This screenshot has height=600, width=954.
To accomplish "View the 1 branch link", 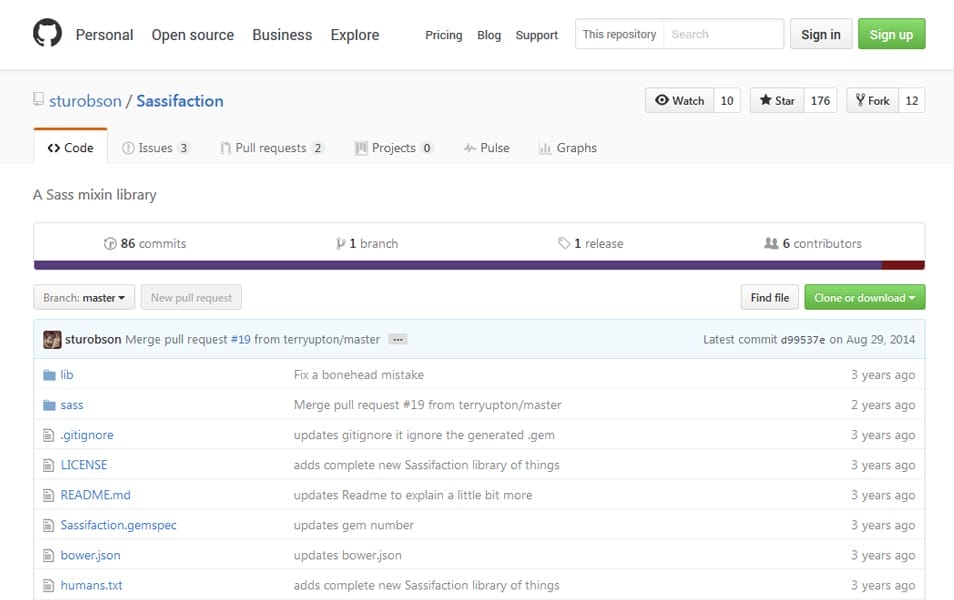I will pyautogui.click(x=367, y=243).
